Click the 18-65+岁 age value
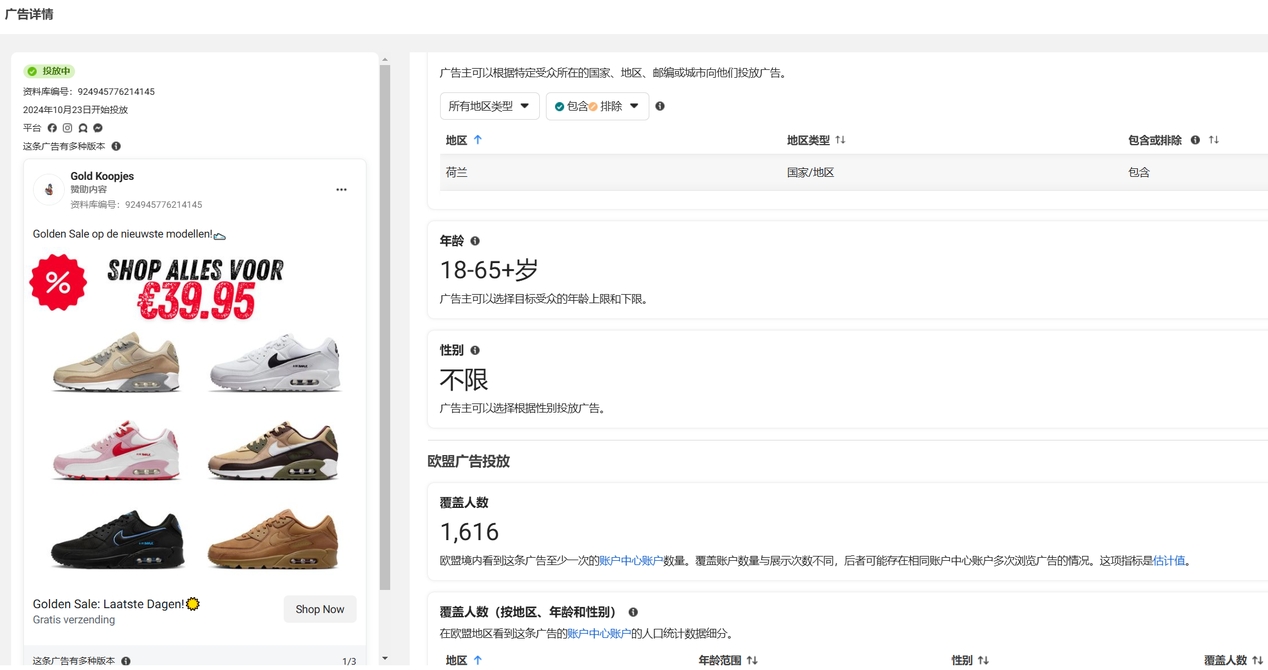Image resolution: width=1268 pixels, height=670 pixels. click(489, 269)
